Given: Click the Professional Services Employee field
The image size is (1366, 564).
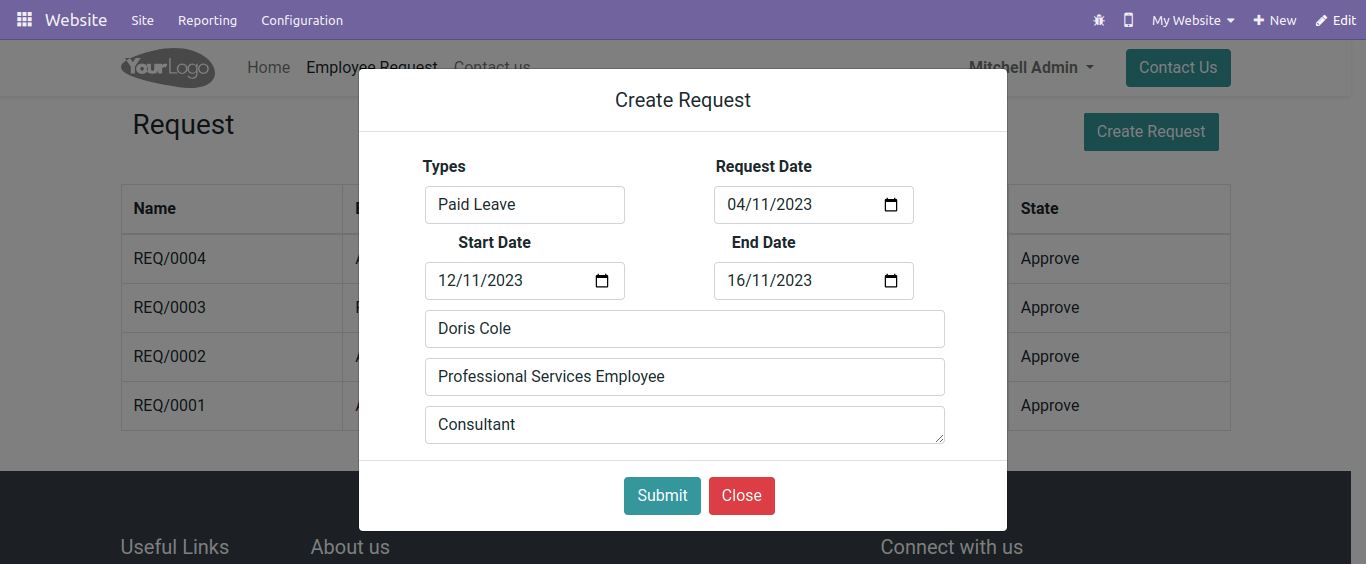Looking at the screenshot, I should (x=685, y=377).
